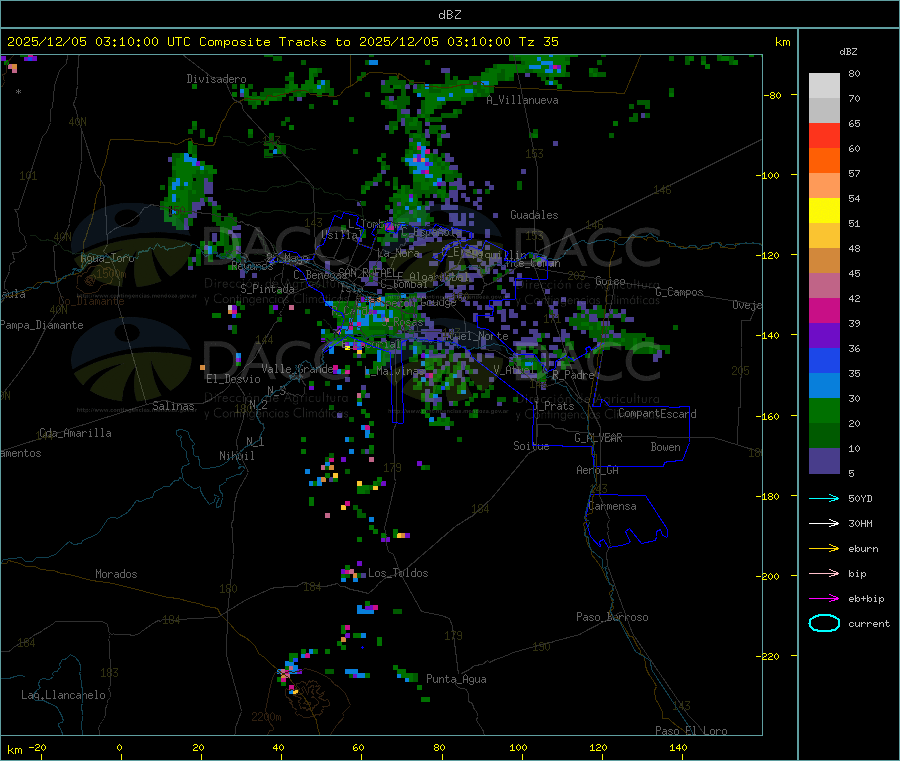
Task: Click the yellow eburn arrow icon
Action: pos(824,549)
